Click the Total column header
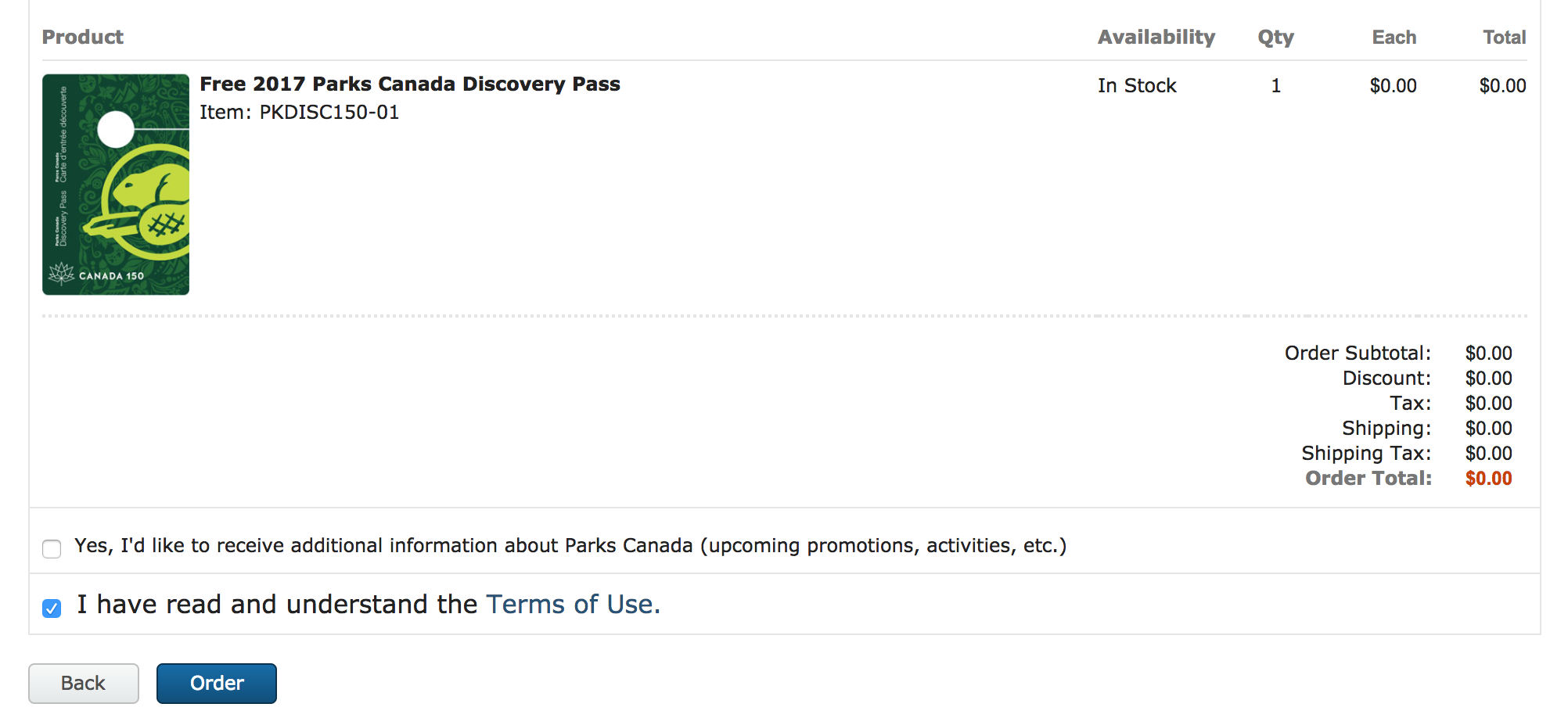Viewport: 1568px width, 718px height. pos(1504,37)
